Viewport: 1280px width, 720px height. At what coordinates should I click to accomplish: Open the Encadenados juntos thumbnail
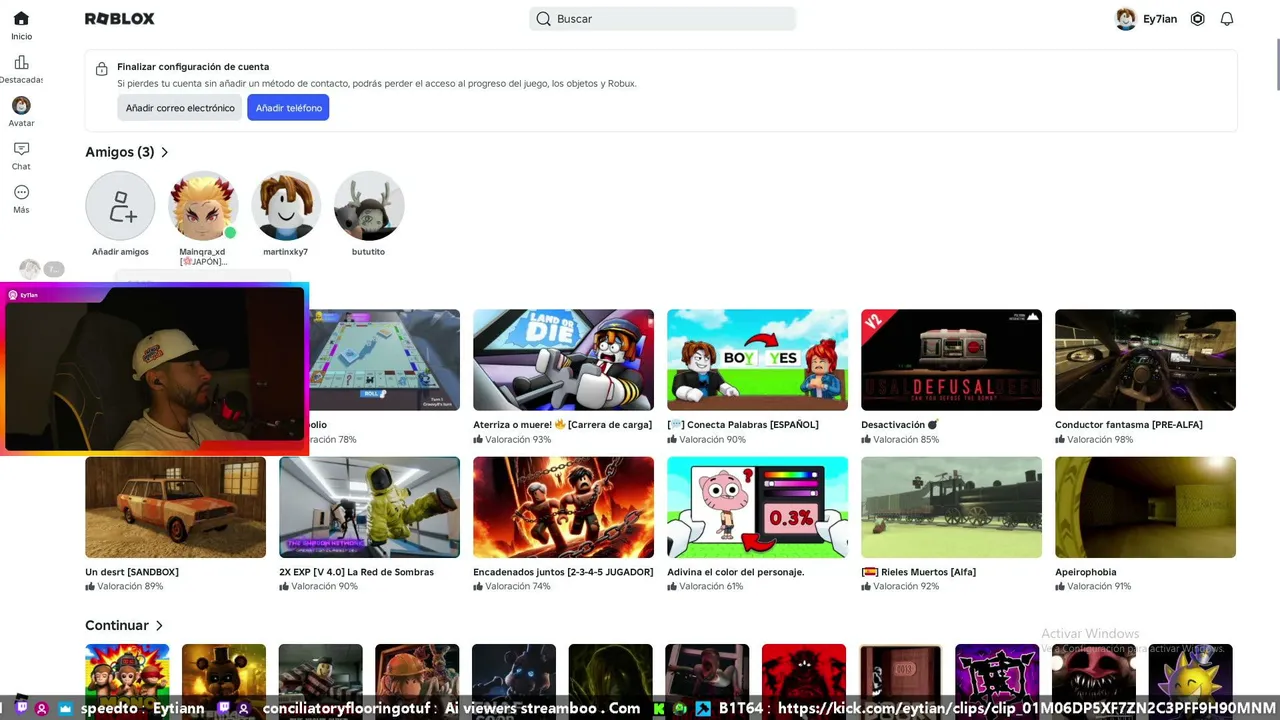[563, 507]
